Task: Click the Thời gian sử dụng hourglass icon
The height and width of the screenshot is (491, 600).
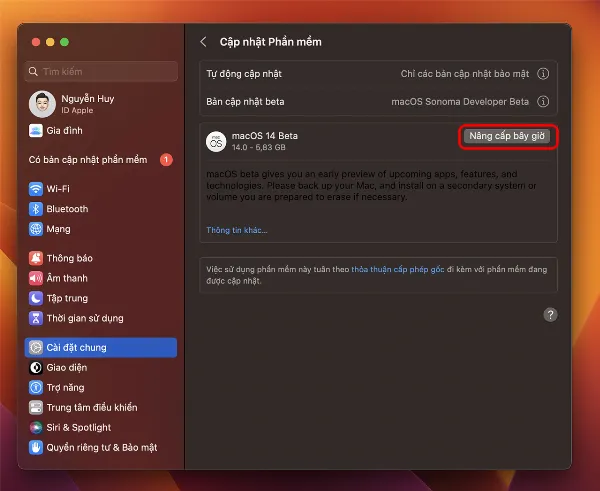Action: (x=36, y=318)
